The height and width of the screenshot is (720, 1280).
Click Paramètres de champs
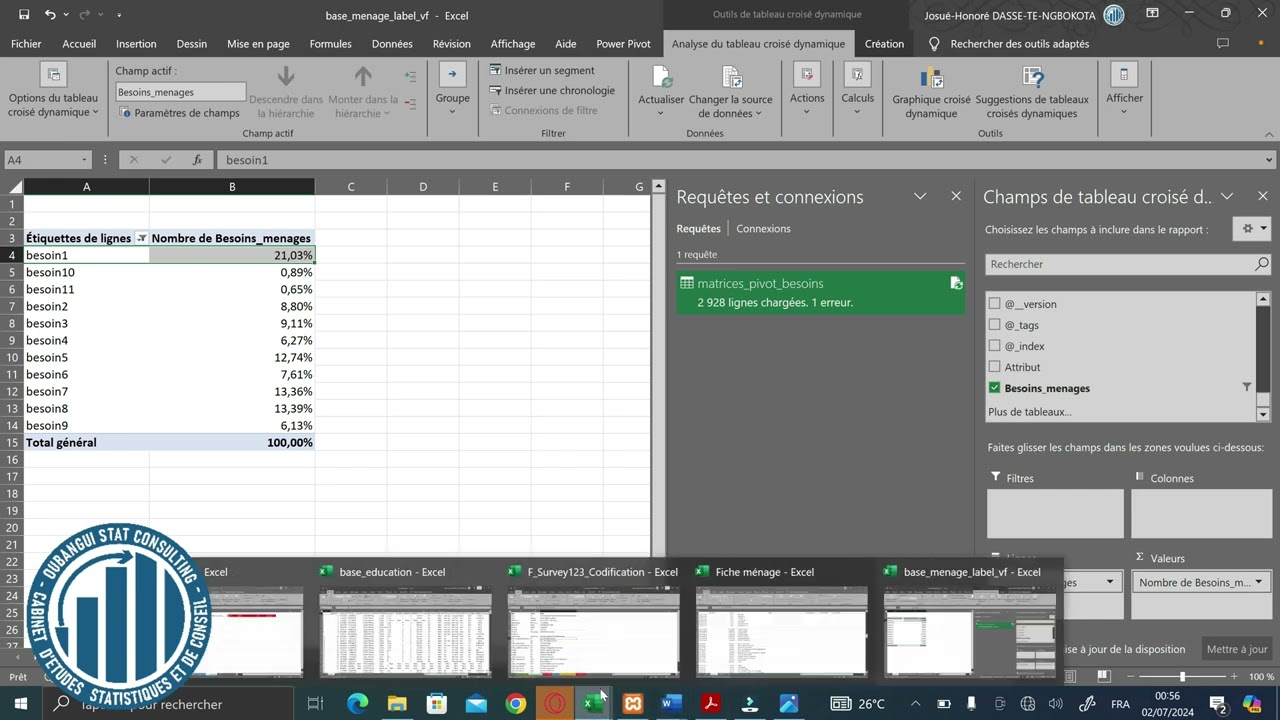(180, 113)
